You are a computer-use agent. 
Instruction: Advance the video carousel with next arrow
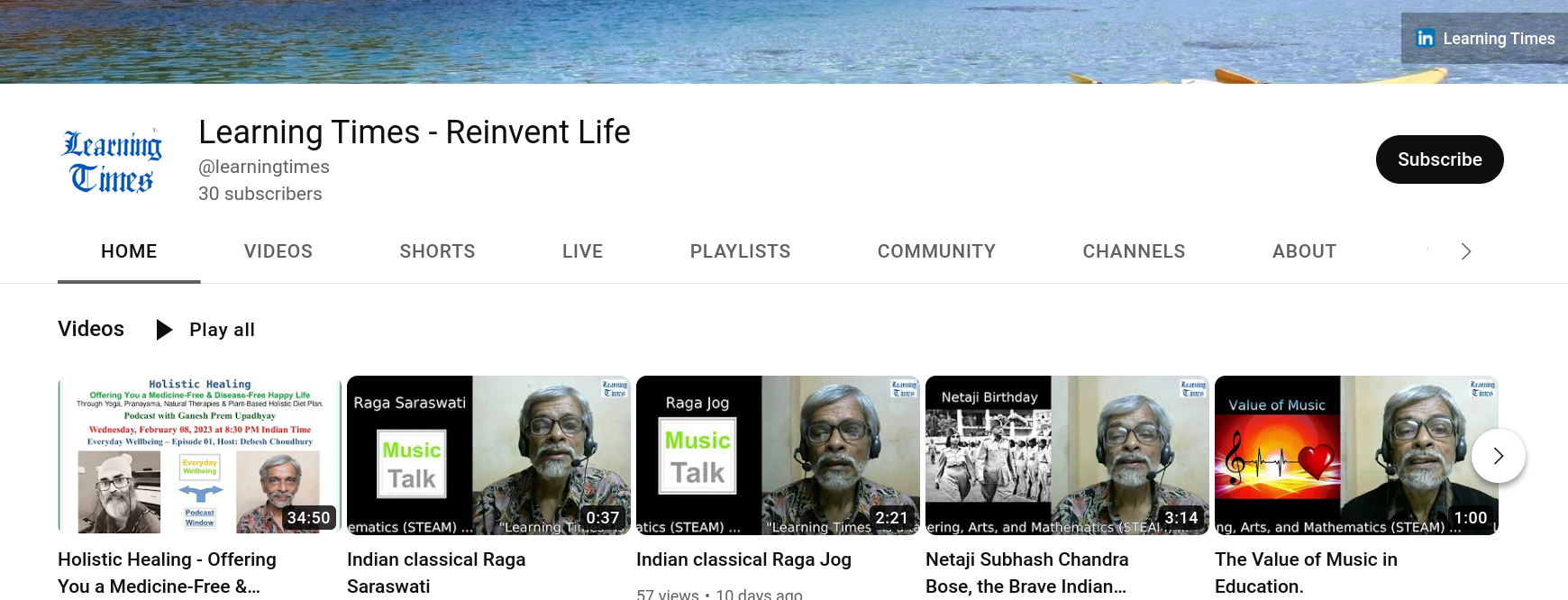tap(1498, 456)
